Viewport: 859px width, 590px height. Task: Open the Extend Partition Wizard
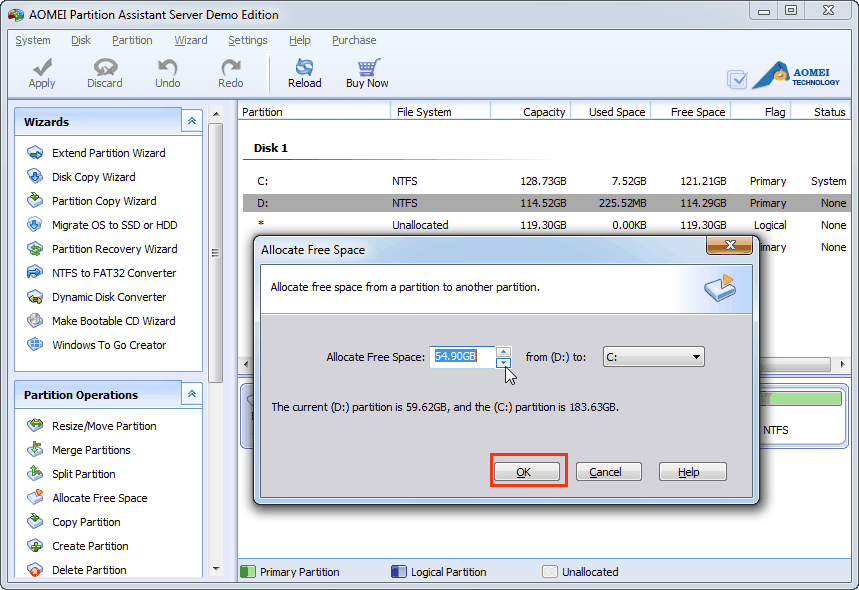[x=108, y=153]
